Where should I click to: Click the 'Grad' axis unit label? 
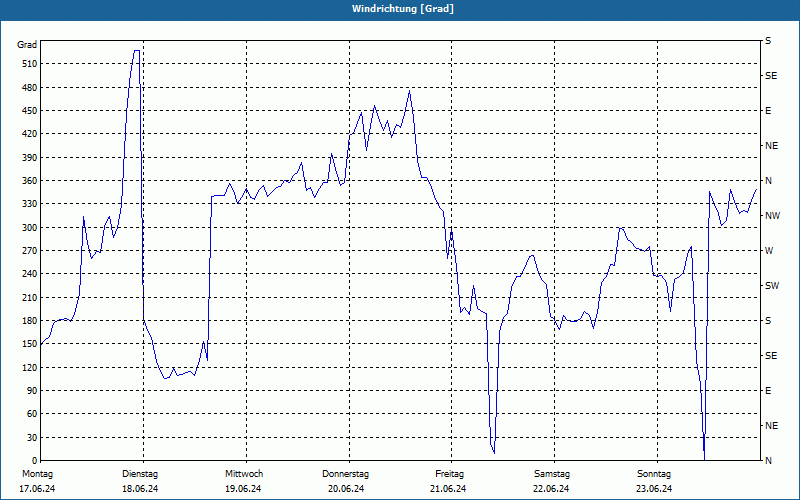(27, 45)
